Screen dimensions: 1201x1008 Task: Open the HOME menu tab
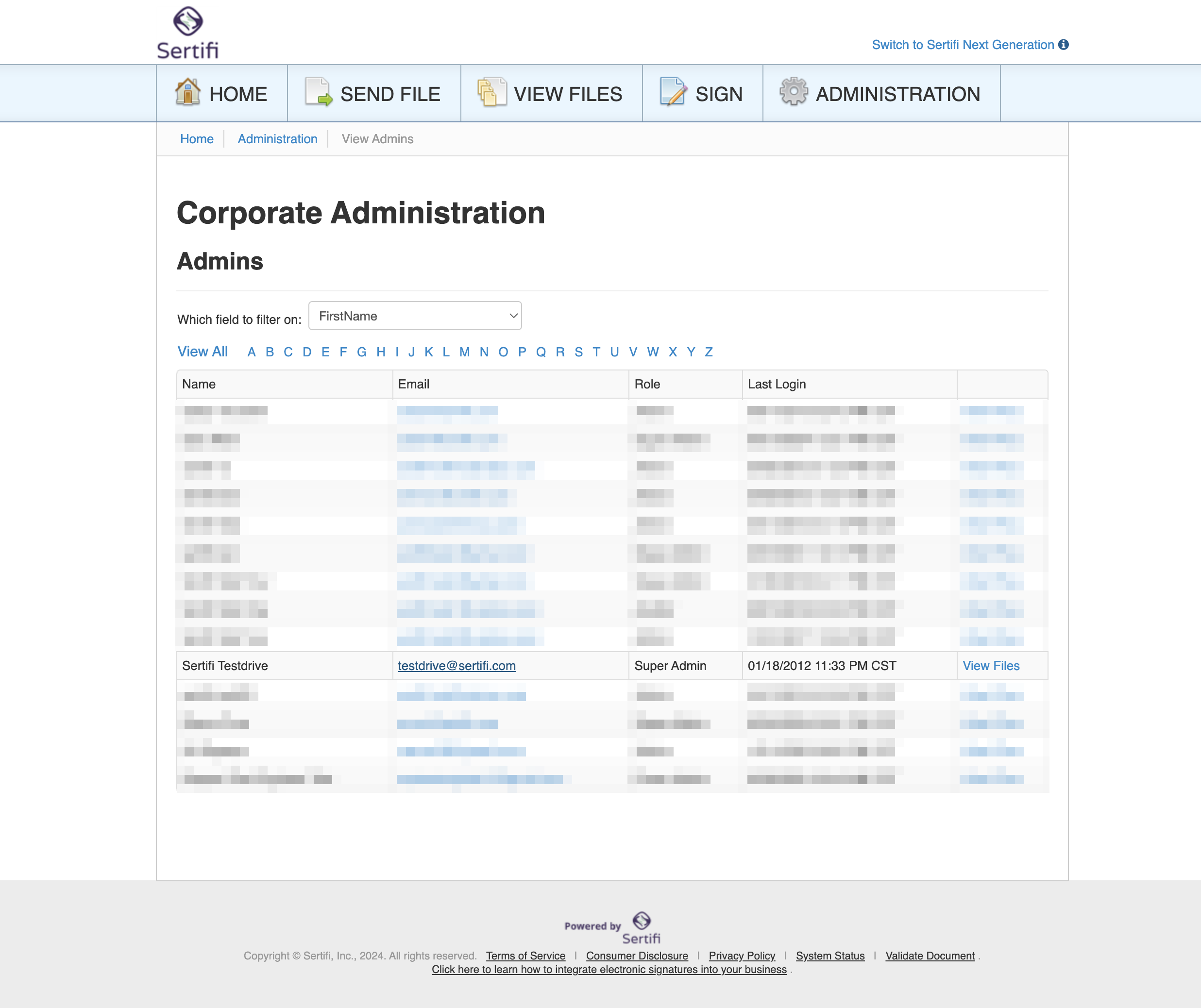click(x=222, y=93)
